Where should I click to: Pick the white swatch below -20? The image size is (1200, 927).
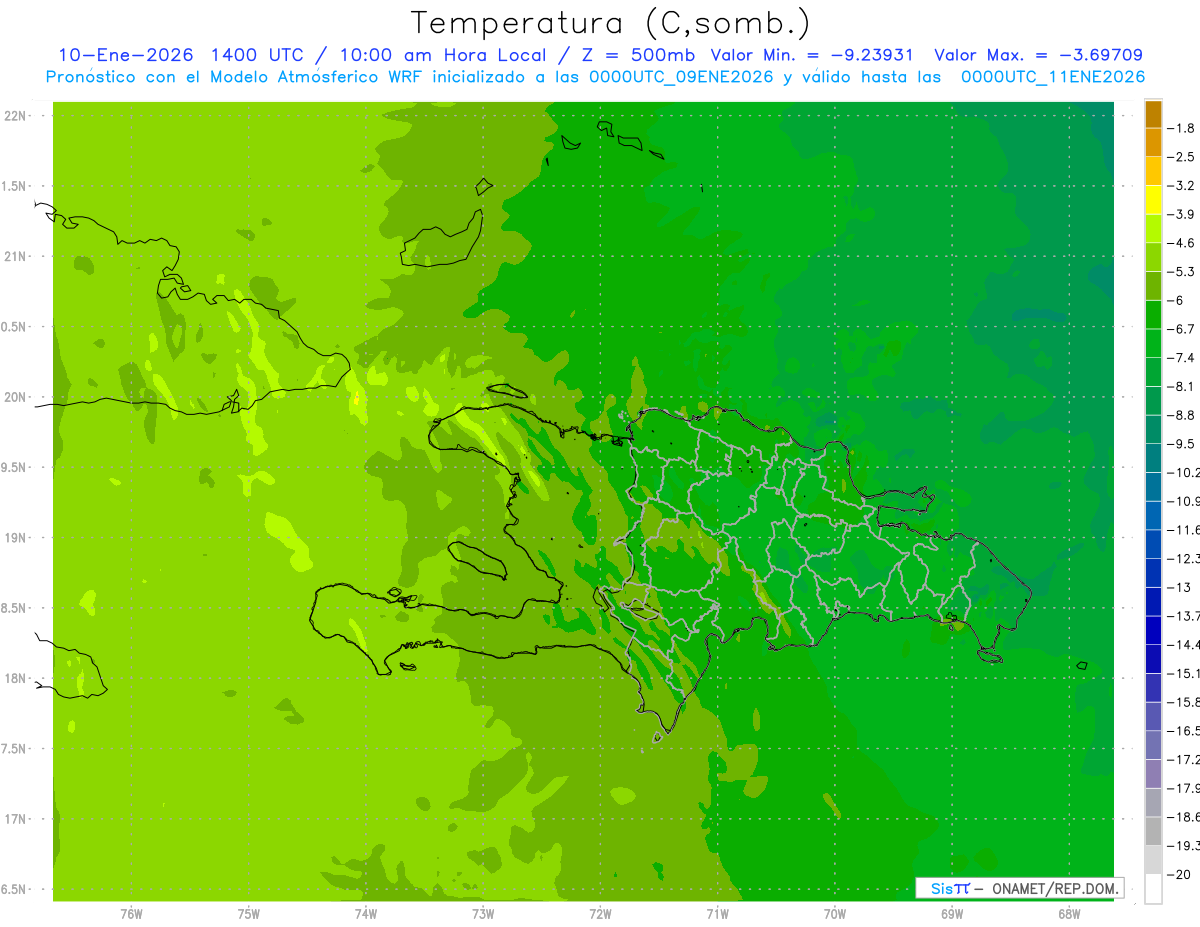coord(1153,888)
